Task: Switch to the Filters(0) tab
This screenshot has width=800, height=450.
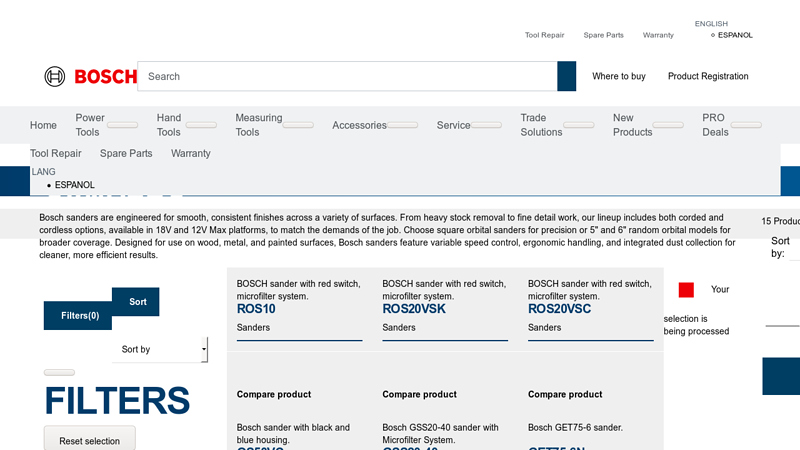Action: [79, 315]
